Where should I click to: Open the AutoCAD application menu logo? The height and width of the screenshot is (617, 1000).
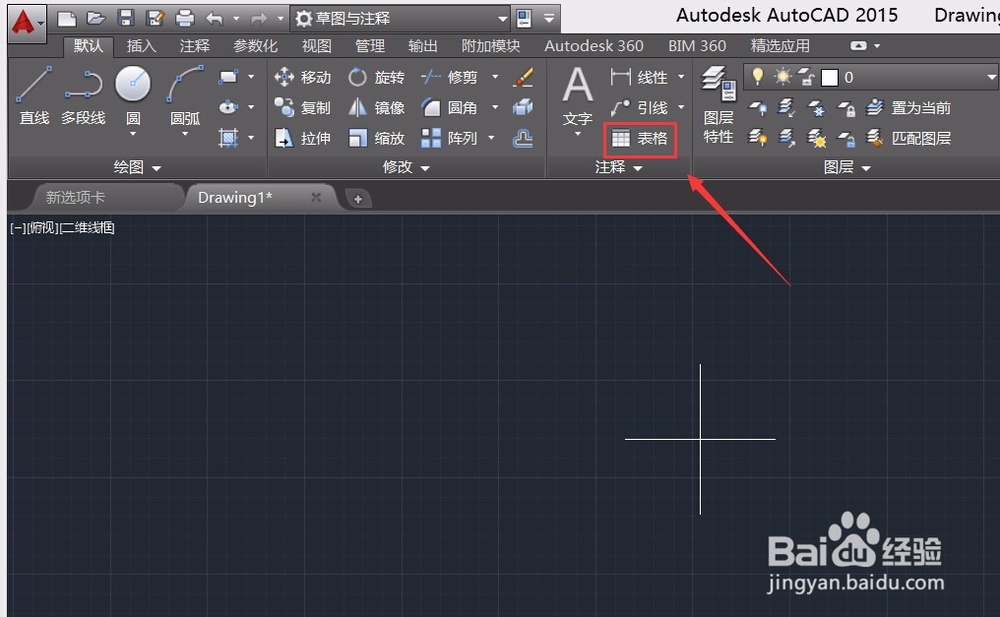pos(26,22)
